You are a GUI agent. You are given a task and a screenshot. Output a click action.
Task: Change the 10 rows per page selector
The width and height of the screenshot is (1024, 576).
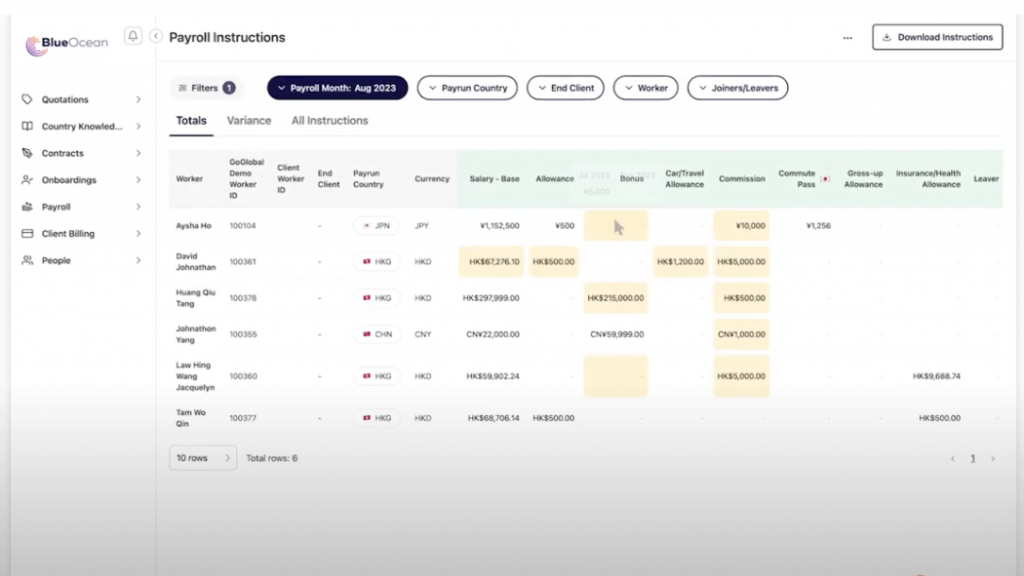[x=203, y=458]
